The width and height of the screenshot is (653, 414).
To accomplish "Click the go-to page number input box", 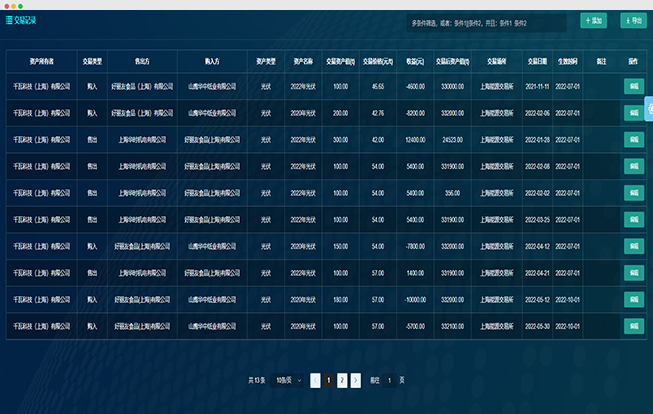I will [x=389, y=380].
